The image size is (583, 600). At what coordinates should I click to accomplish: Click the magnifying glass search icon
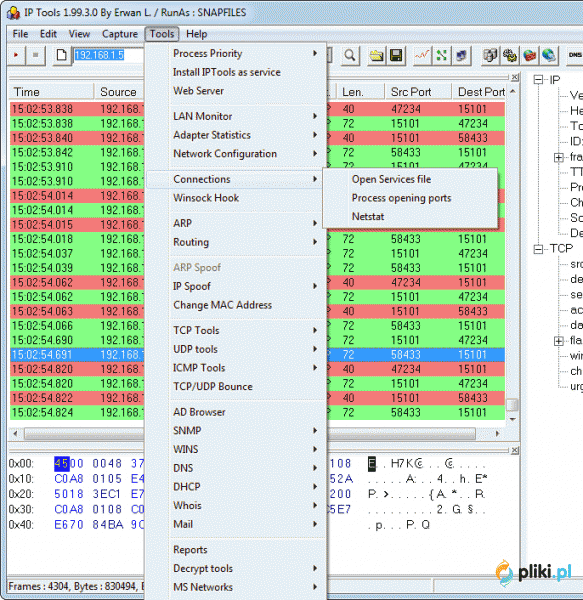(350, 55)
